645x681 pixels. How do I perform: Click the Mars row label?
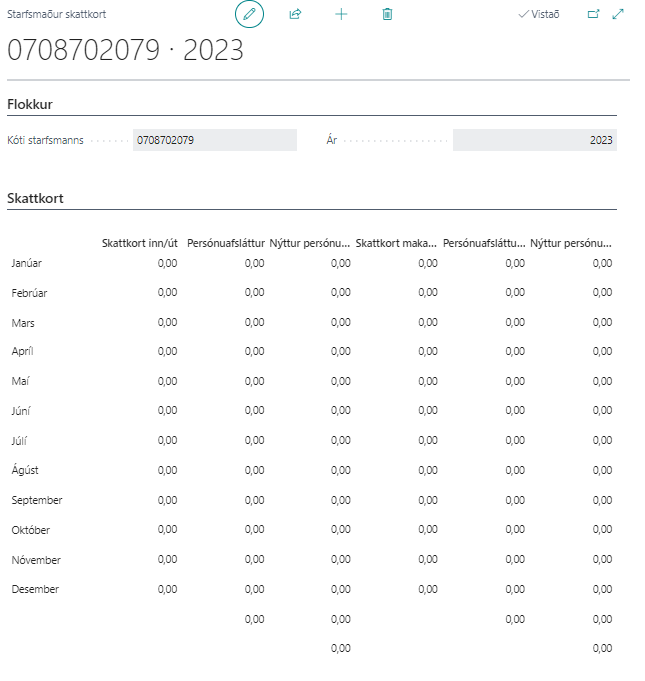23,323
